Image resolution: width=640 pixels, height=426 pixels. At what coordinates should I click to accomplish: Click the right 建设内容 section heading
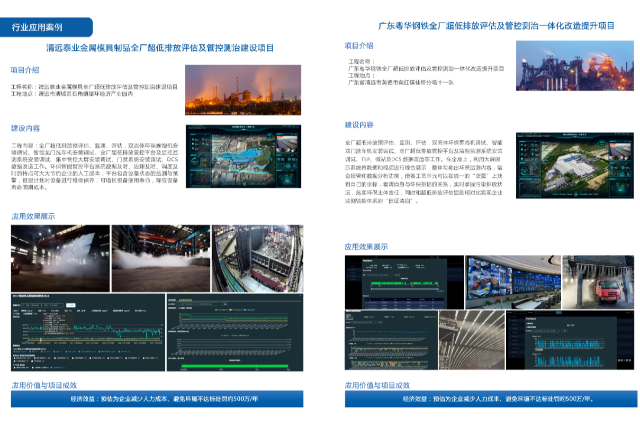(359, 125)
